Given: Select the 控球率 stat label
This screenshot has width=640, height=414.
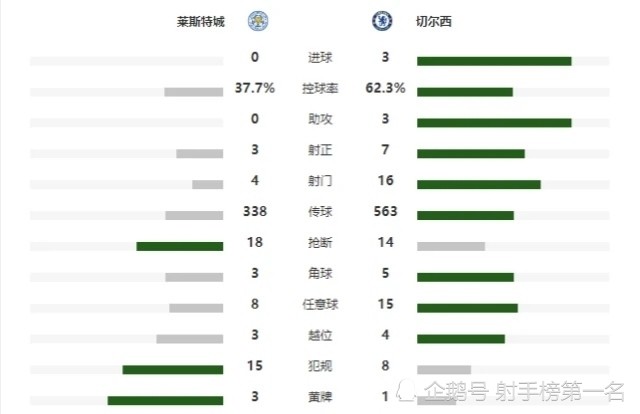Looking at the screenshot, I should pyautogui.click(x=320, y=88).
